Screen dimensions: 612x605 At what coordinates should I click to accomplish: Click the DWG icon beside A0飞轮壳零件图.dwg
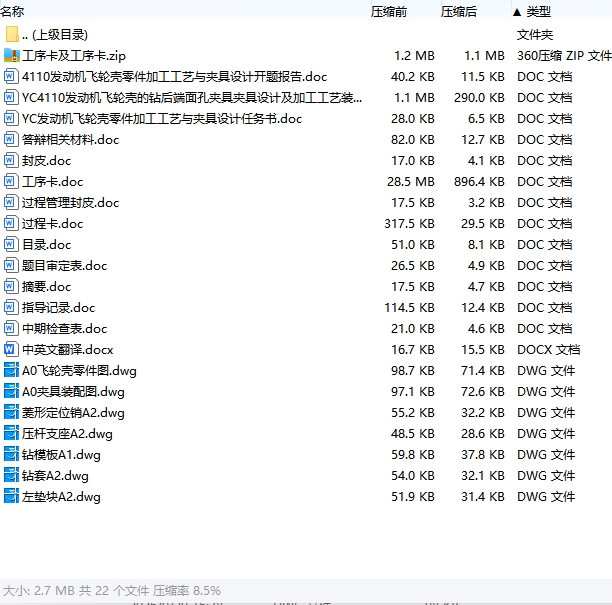coord(11,370)
